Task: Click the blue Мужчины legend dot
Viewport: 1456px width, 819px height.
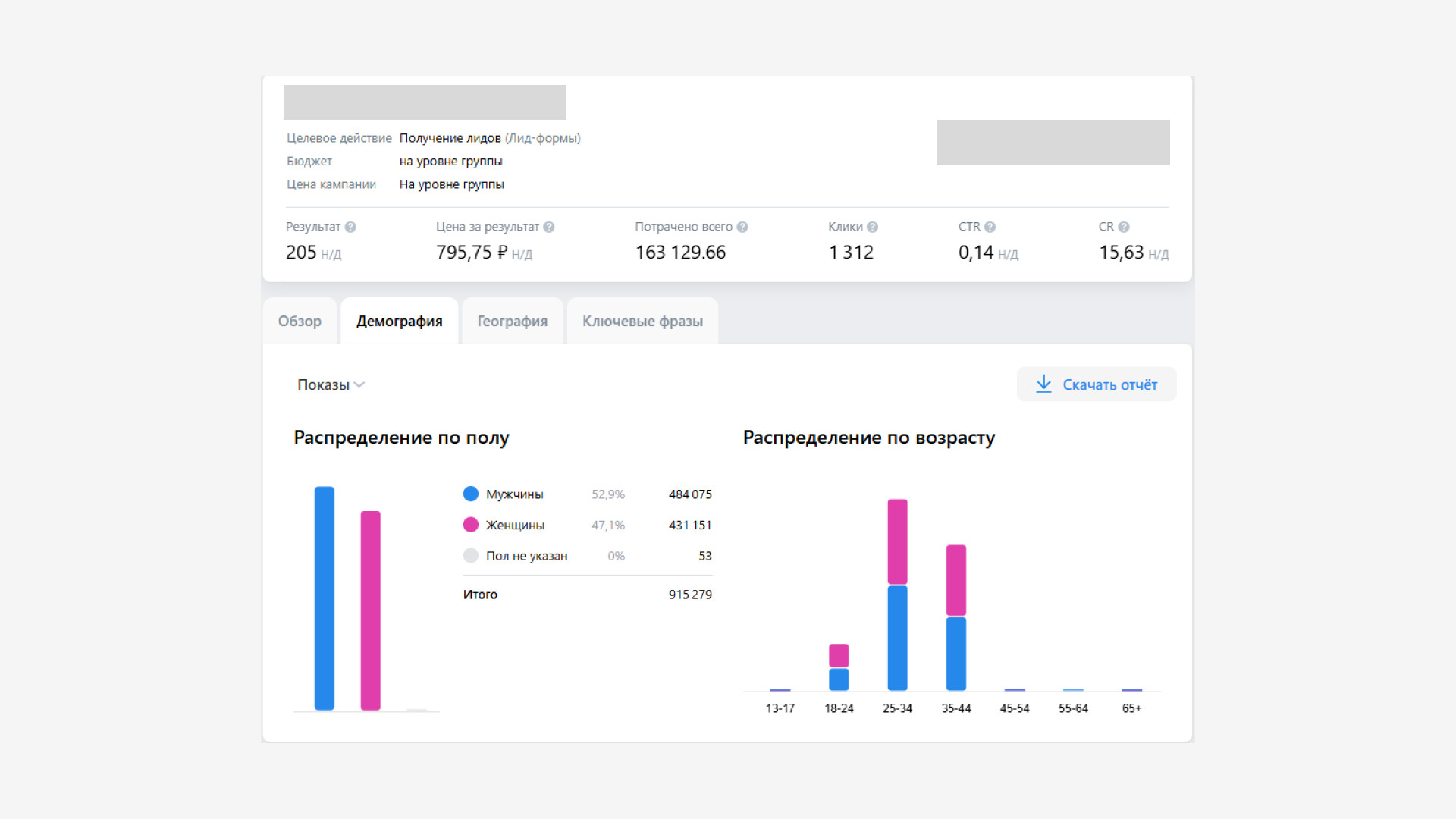Action: (470, 494)
